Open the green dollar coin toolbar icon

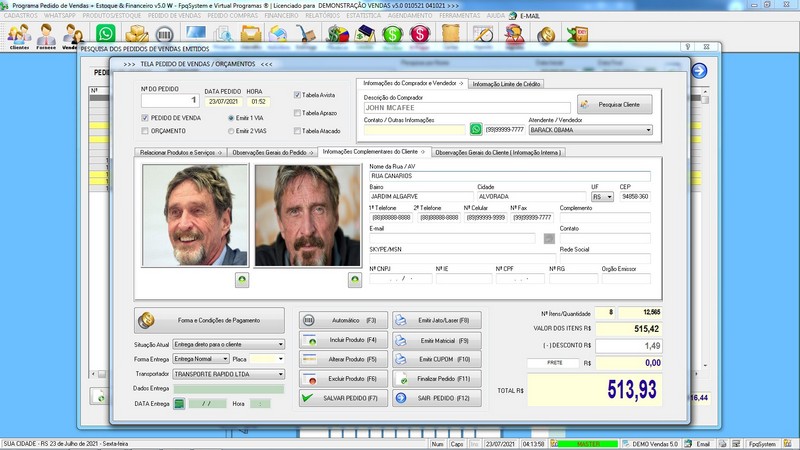click(392, 34)
